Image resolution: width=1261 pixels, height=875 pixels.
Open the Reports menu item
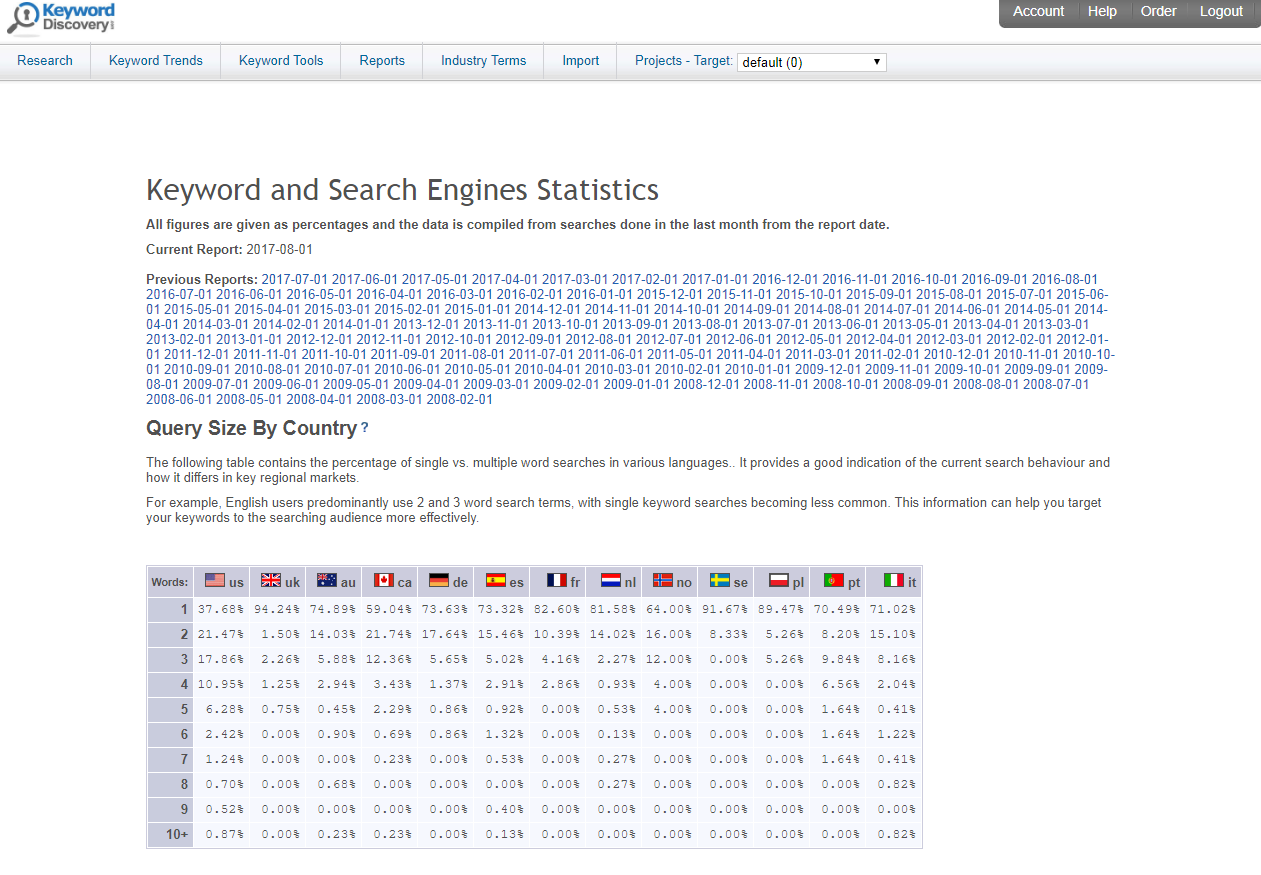point(382,61)
